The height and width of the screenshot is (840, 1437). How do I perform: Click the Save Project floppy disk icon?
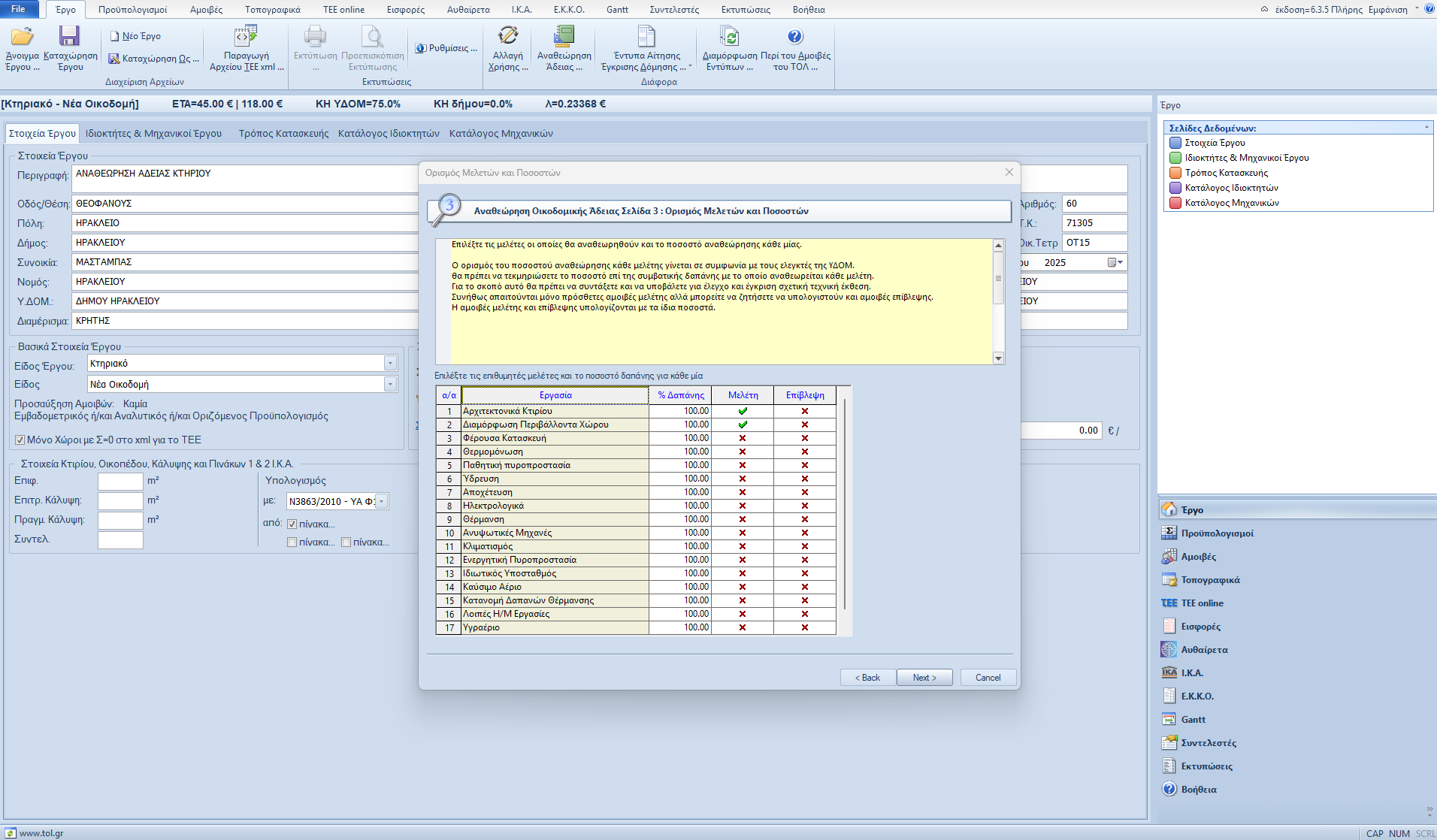(x=70, y=37)
